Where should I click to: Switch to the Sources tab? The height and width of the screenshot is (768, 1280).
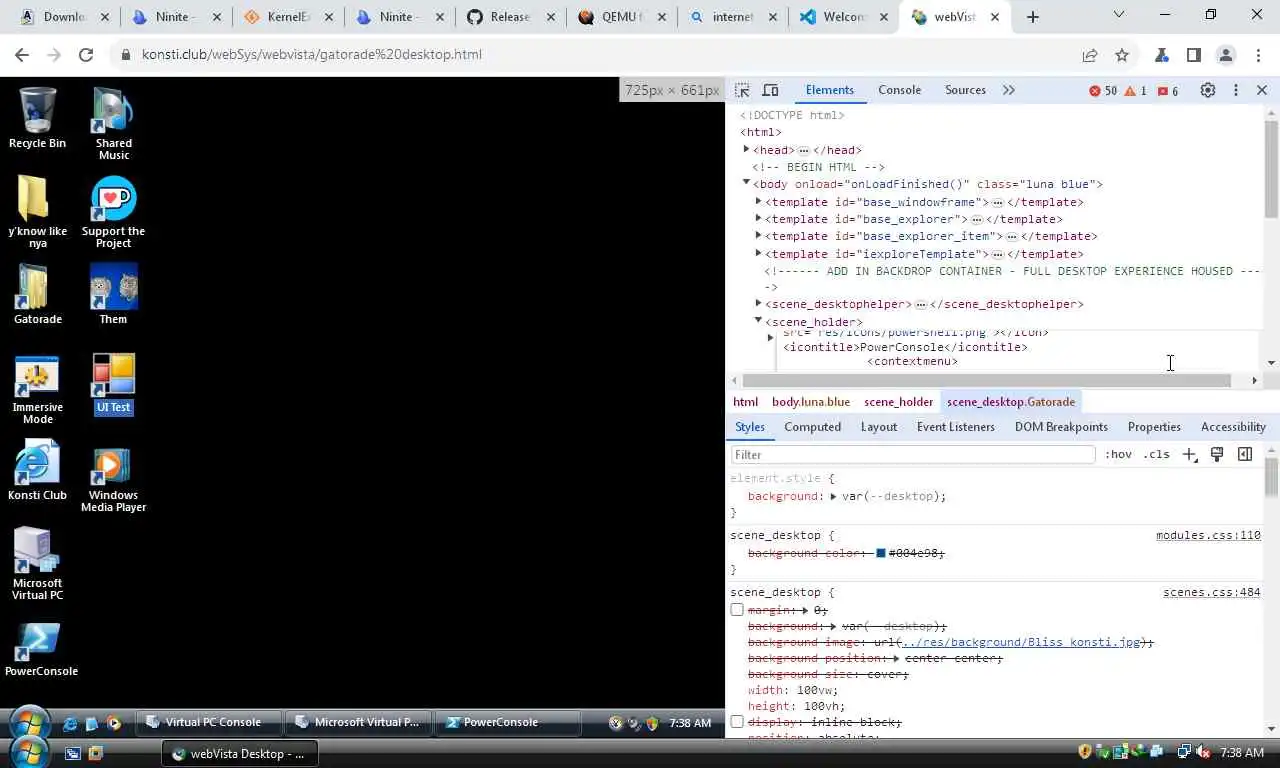click(x=965, y=90)
